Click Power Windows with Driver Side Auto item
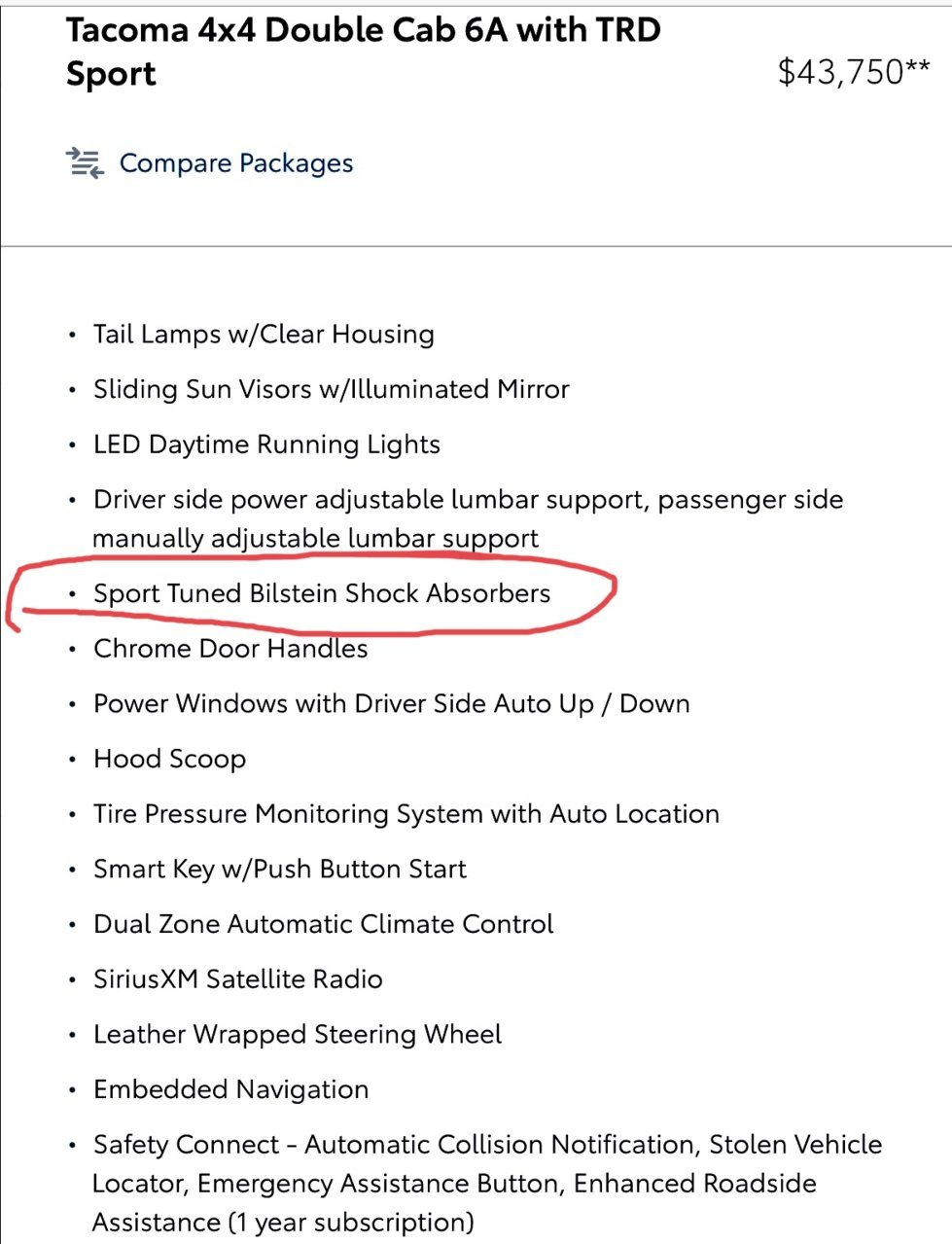 pyautogui.click(x=391, y=704)
